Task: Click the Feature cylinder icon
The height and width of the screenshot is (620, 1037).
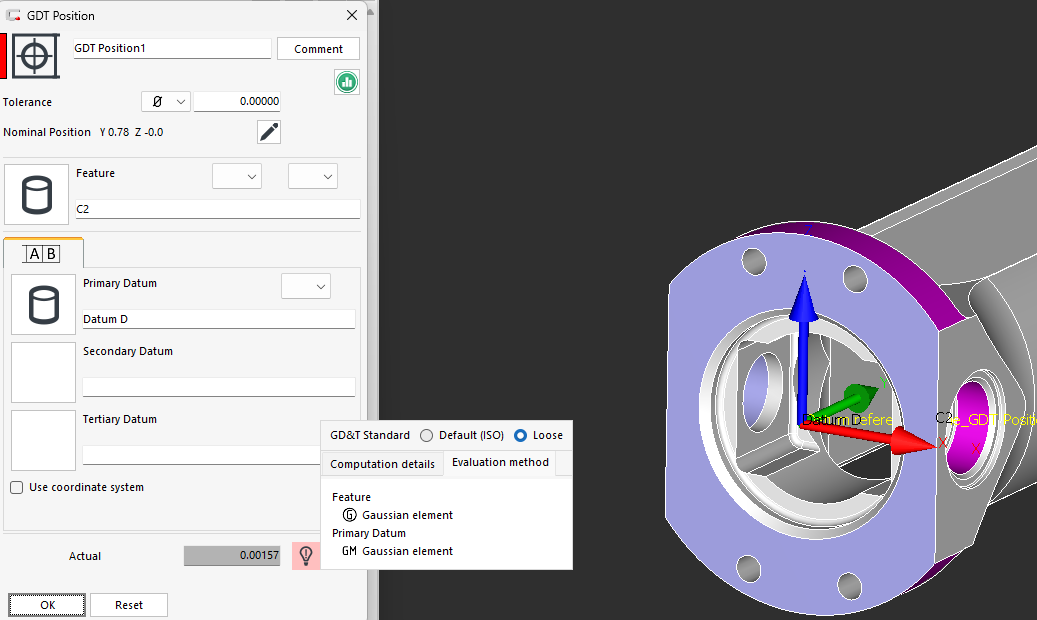Action: (37, 195)
